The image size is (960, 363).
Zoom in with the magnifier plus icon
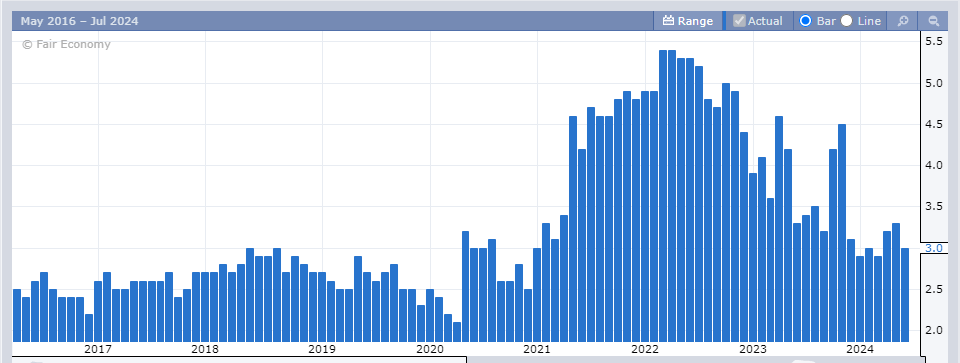coord(902,21)
